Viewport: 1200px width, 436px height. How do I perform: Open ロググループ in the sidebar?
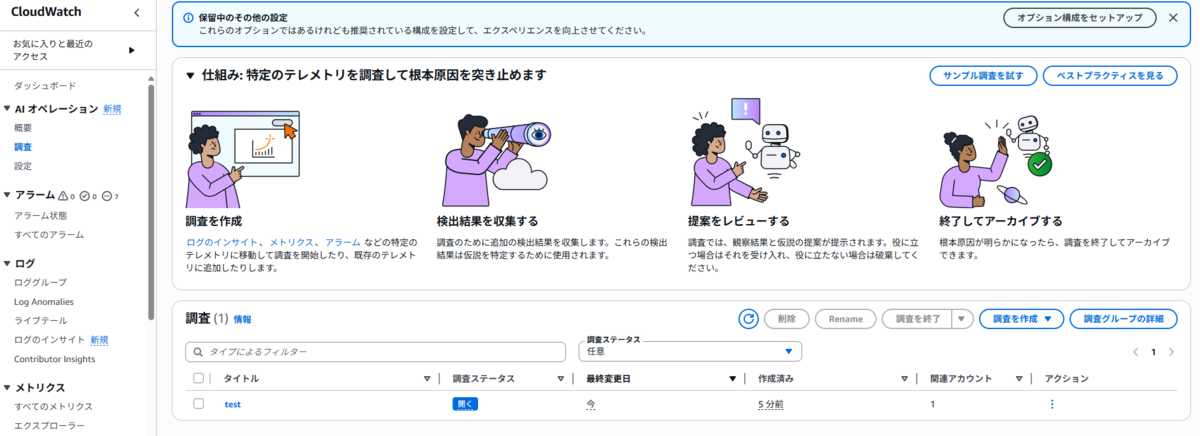pos(41,283)
